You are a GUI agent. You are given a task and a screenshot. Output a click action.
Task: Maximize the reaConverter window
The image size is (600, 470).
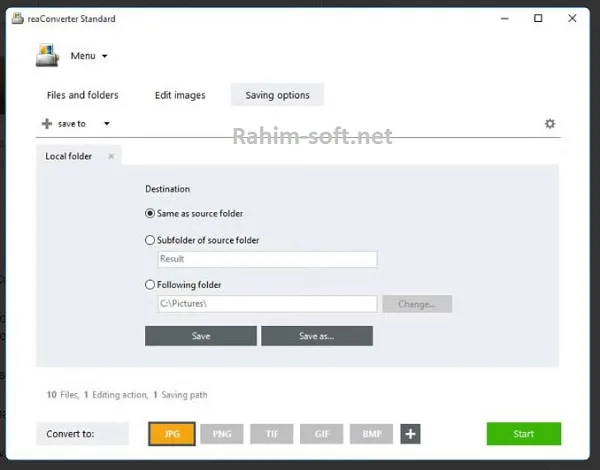(x=538, y=18)
